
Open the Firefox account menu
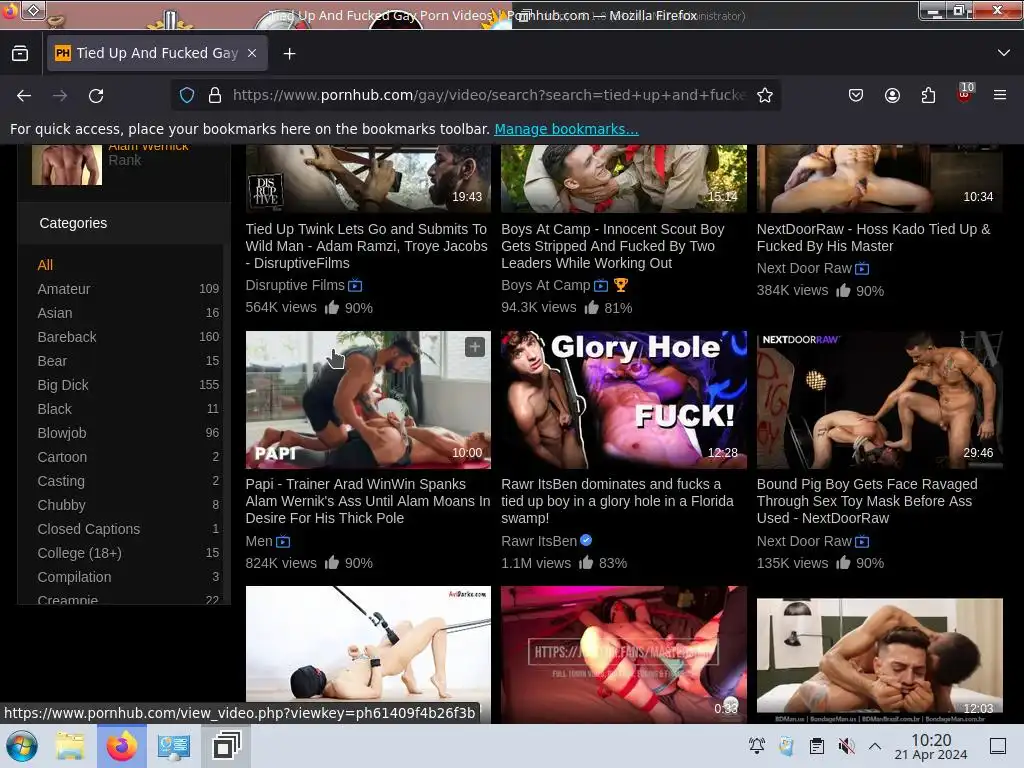point(892,95)
